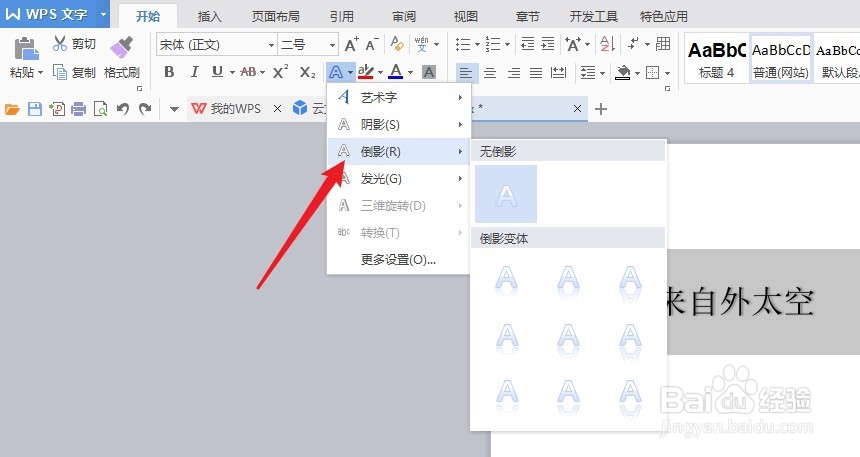This screenshot has height=457, width=860.
Task: Toggle subscript X₂ formatting
Action: tap(307, 72)
